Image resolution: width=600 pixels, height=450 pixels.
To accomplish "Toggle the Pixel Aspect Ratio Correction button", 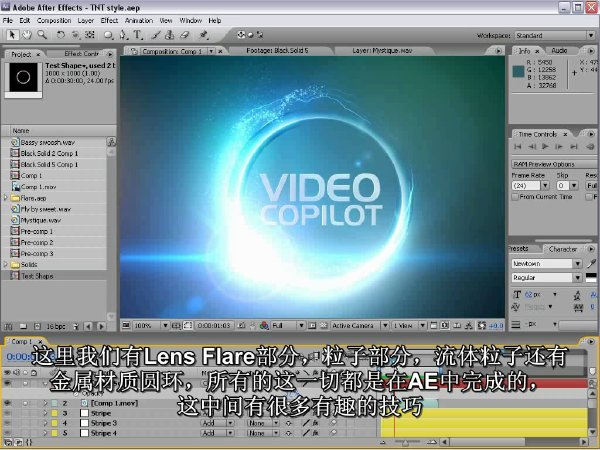I will tap(434, 326).
